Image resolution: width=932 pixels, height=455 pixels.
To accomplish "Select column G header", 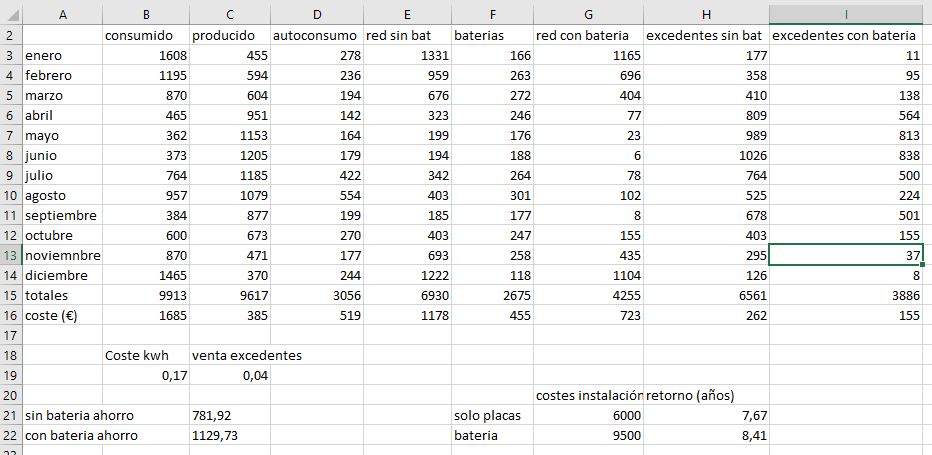I will pos(588,15).
